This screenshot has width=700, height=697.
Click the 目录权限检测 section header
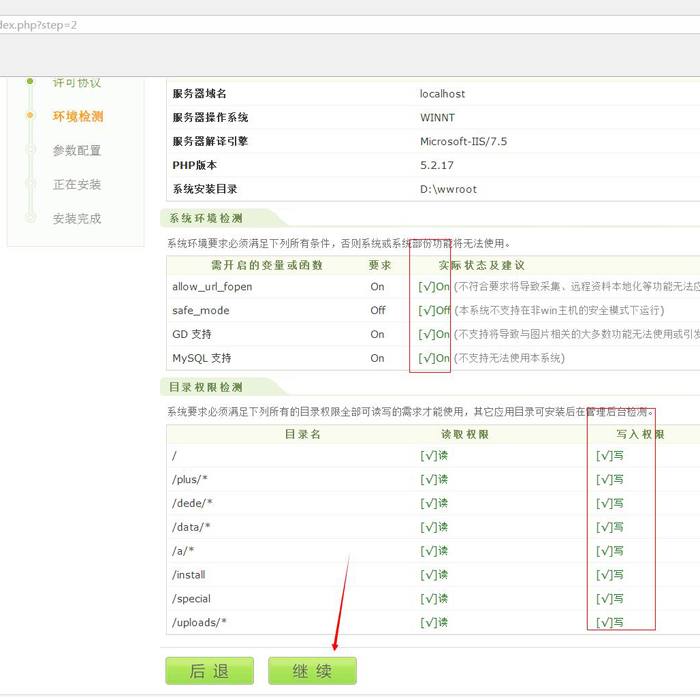pyautogui.click(x=206, y=387)
